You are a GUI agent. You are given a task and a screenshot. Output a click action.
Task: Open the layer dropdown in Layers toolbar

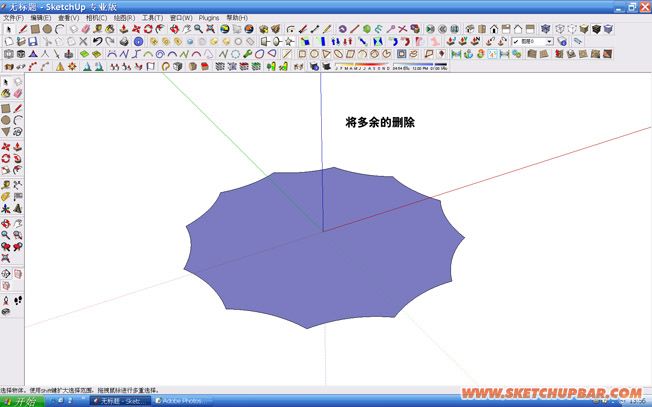pyautogui.click(x=549, y=42)
